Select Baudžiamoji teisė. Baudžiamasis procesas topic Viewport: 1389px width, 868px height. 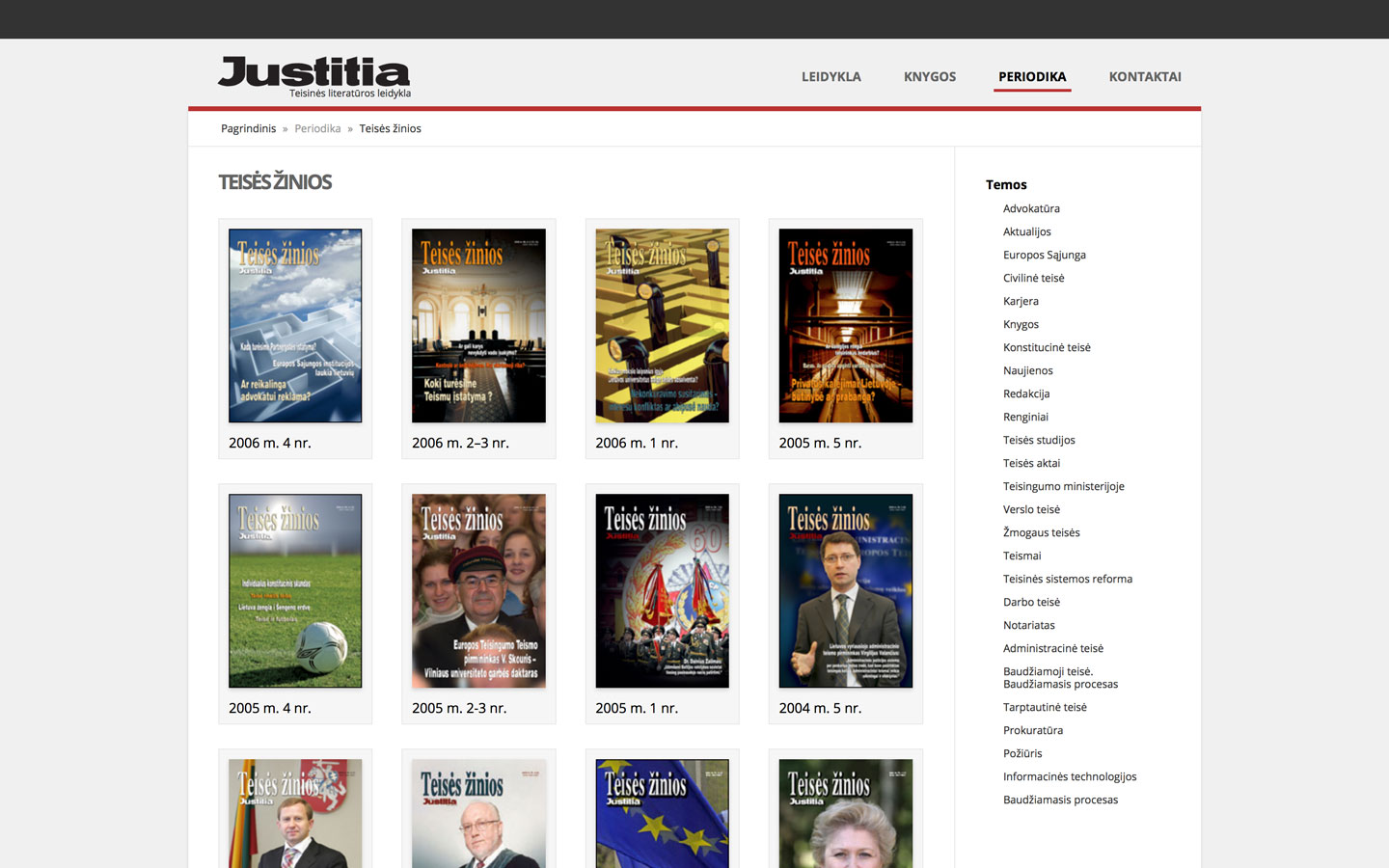point(1061,678)
